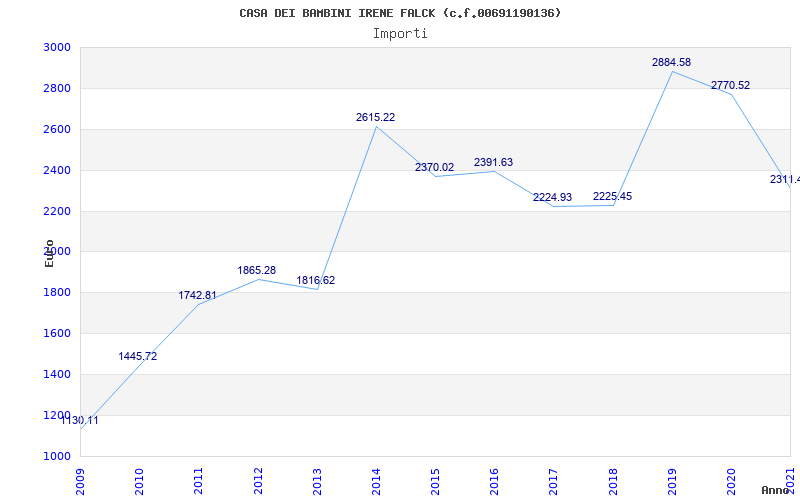Image resolution: width=800 pixels, height=500 pixels.
Task: Click the Anno x-axis title
Action: click(x=776, y=490)
